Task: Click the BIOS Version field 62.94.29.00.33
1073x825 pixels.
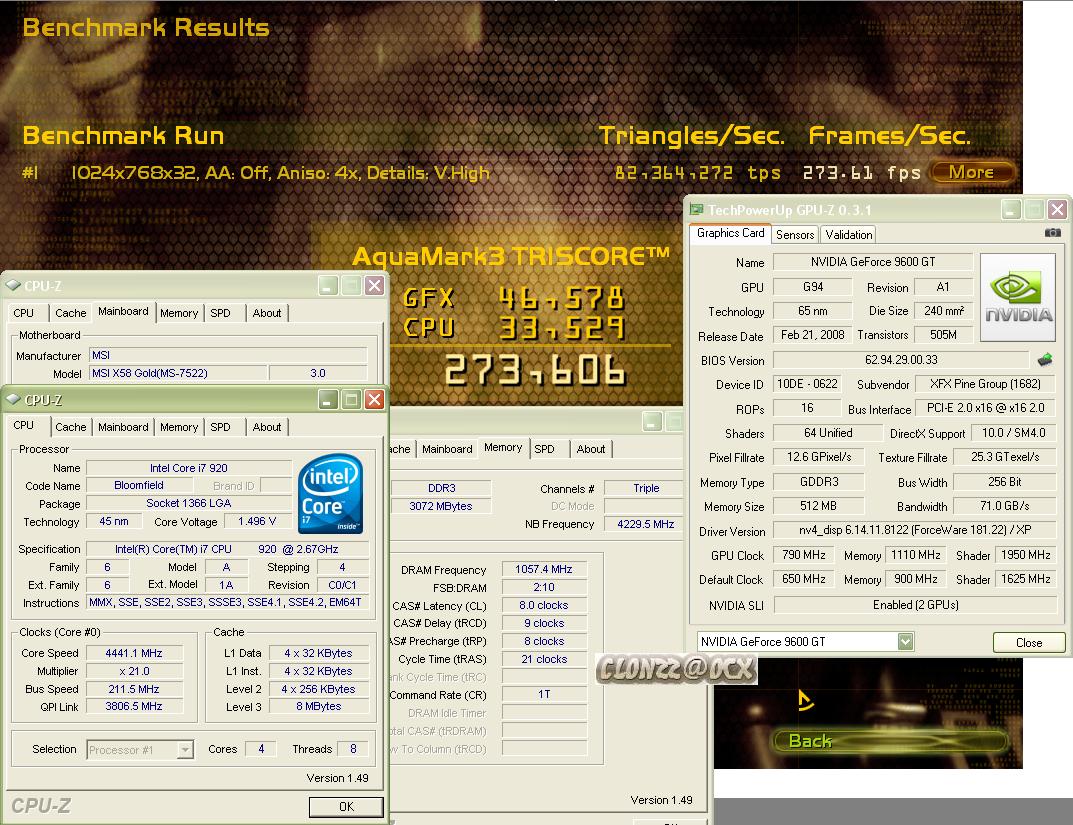Action: 901,360
